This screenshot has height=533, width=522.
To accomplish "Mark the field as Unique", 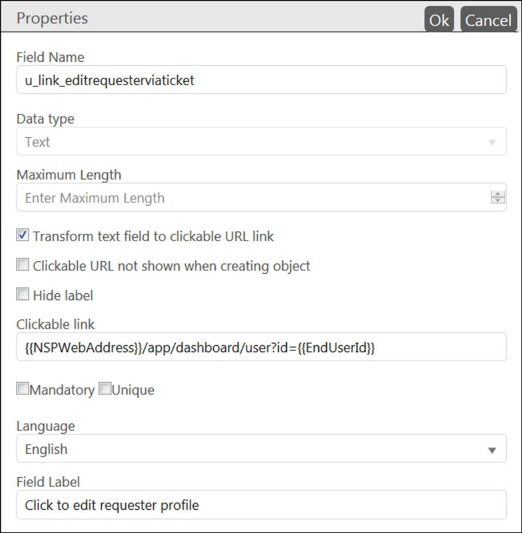I will click(105, 389).
